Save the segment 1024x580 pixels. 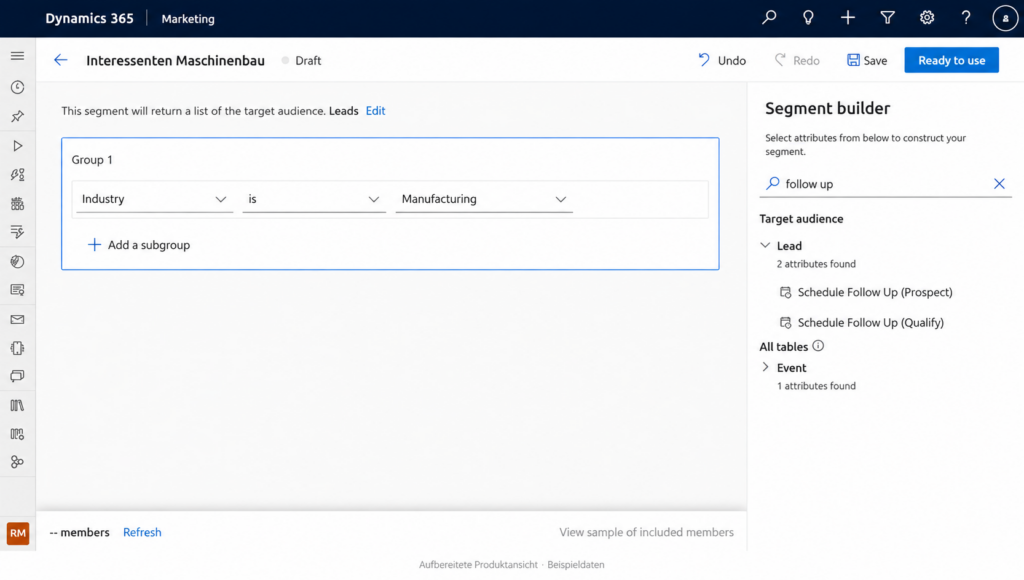point(867,60)
